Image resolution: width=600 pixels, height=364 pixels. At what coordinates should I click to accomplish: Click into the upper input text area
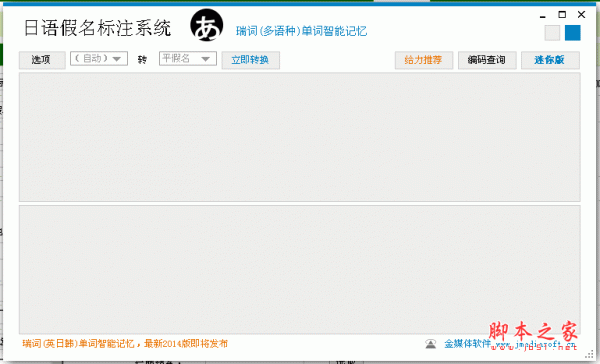click(x=300, y=137)
